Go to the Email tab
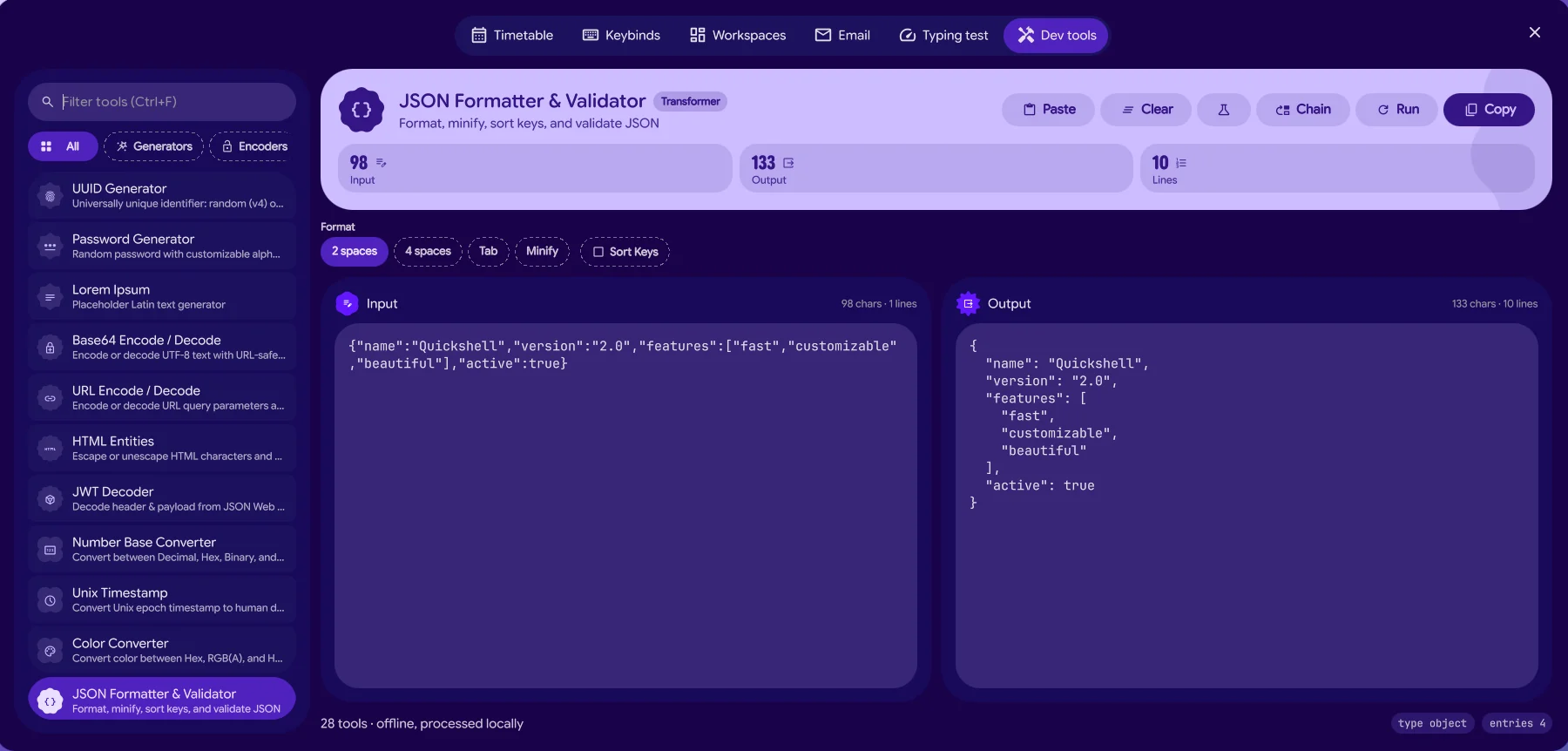The image size is (1568, 751). [x=842, y=36]
